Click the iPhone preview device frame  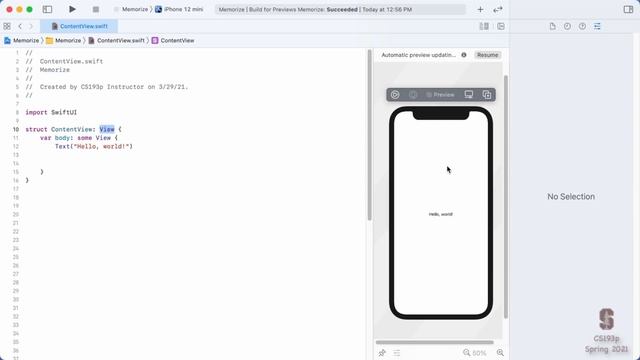coord(441,213)
